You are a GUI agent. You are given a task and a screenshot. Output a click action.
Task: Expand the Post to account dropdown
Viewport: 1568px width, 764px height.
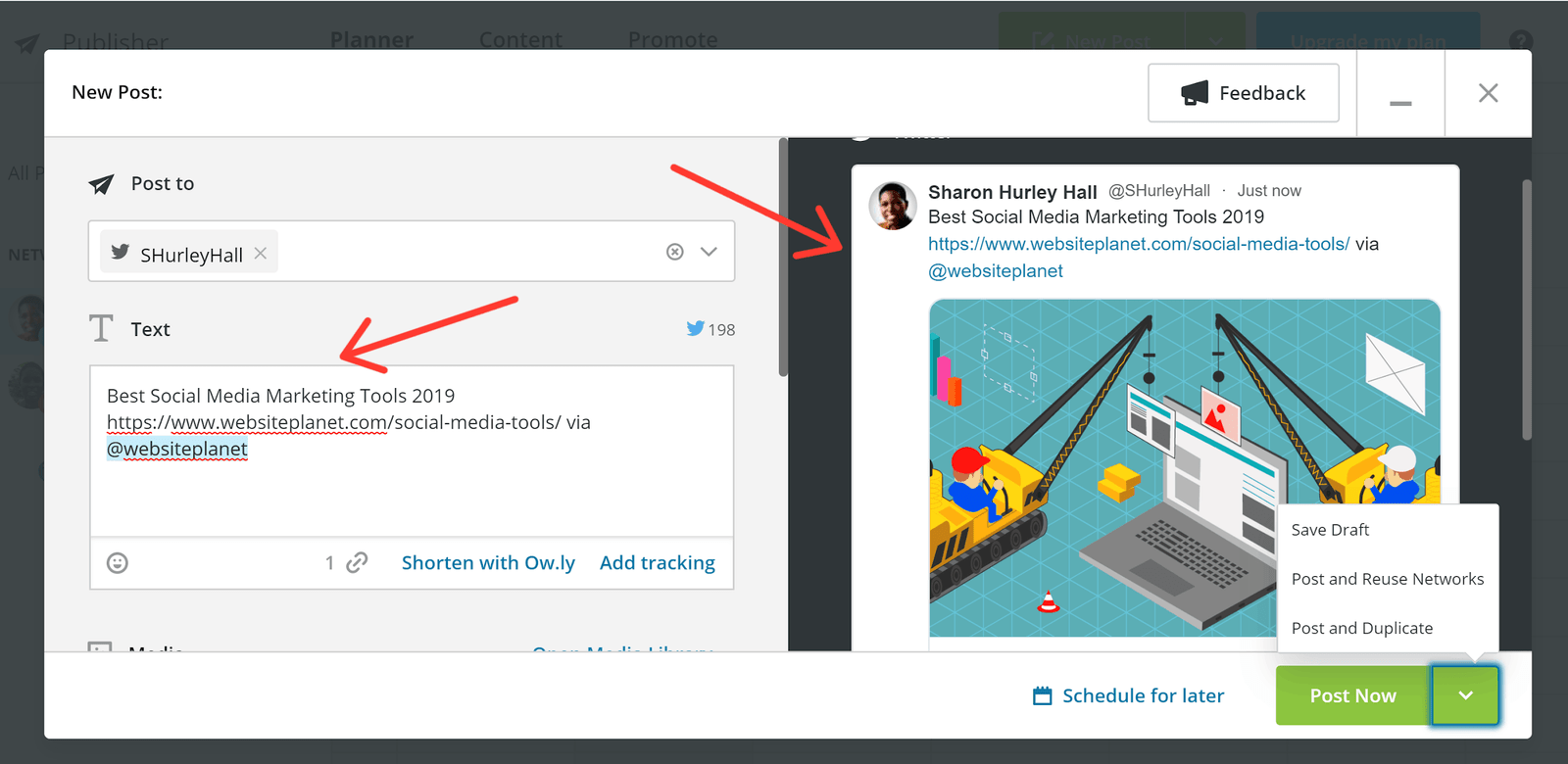pyautogui.click(x=709, y=252)
